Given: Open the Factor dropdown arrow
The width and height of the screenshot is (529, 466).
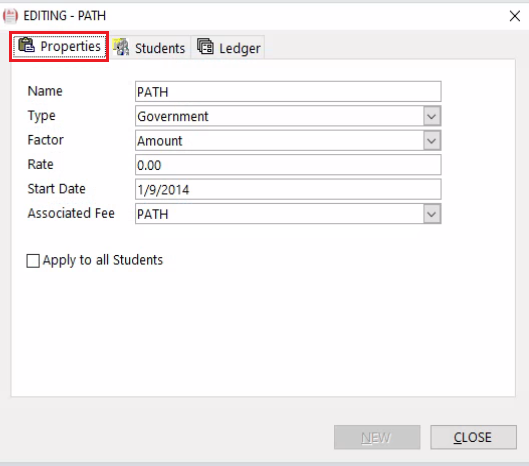Looking at the screenshot, I should [x=431, y=141].
